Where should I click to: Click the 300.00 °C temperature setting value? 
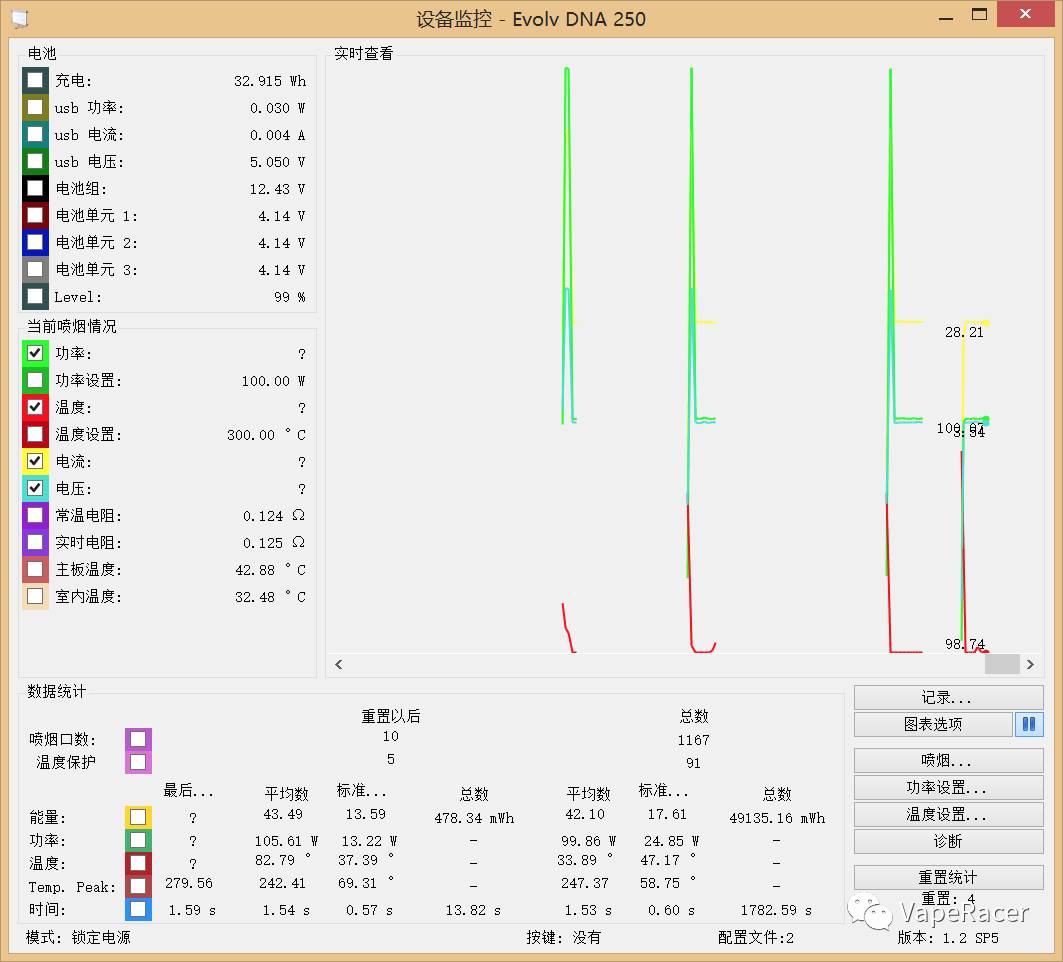(266, 435)
